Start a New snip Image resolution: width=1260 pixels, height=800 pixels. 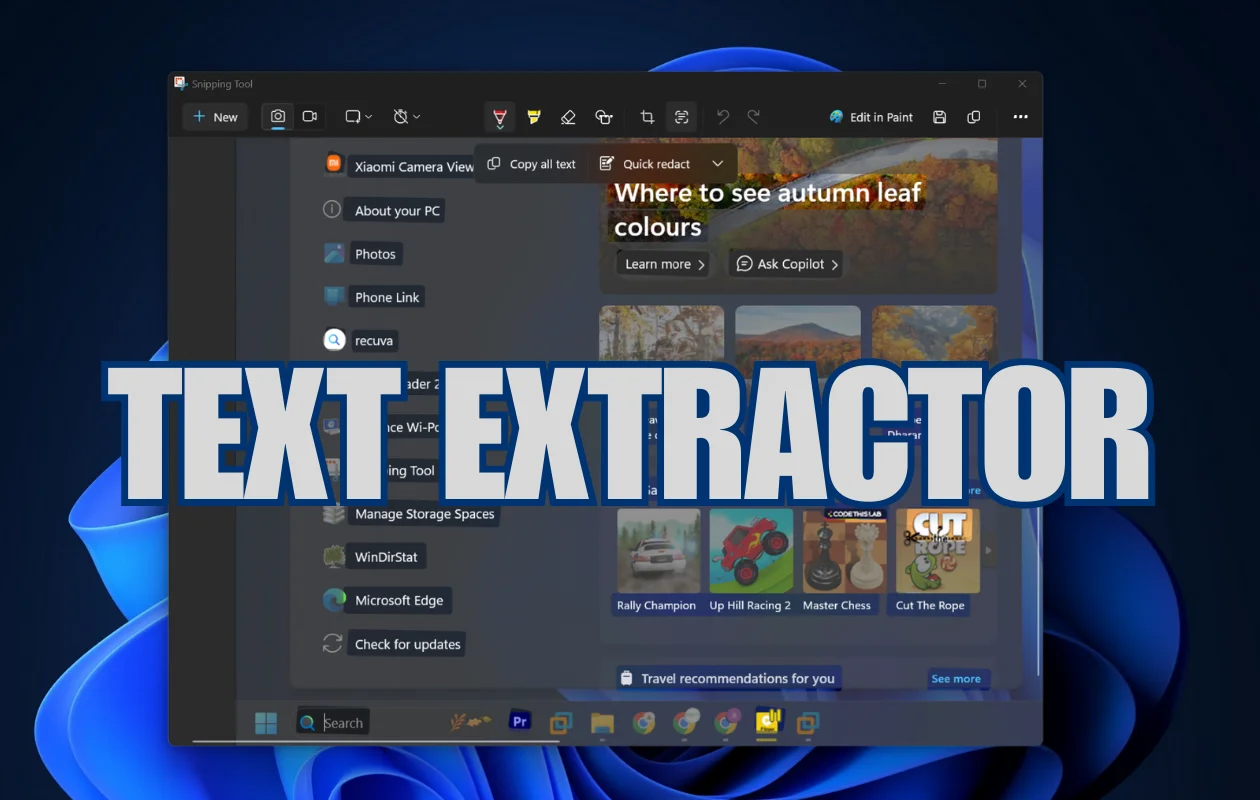(x=215, y=117)
